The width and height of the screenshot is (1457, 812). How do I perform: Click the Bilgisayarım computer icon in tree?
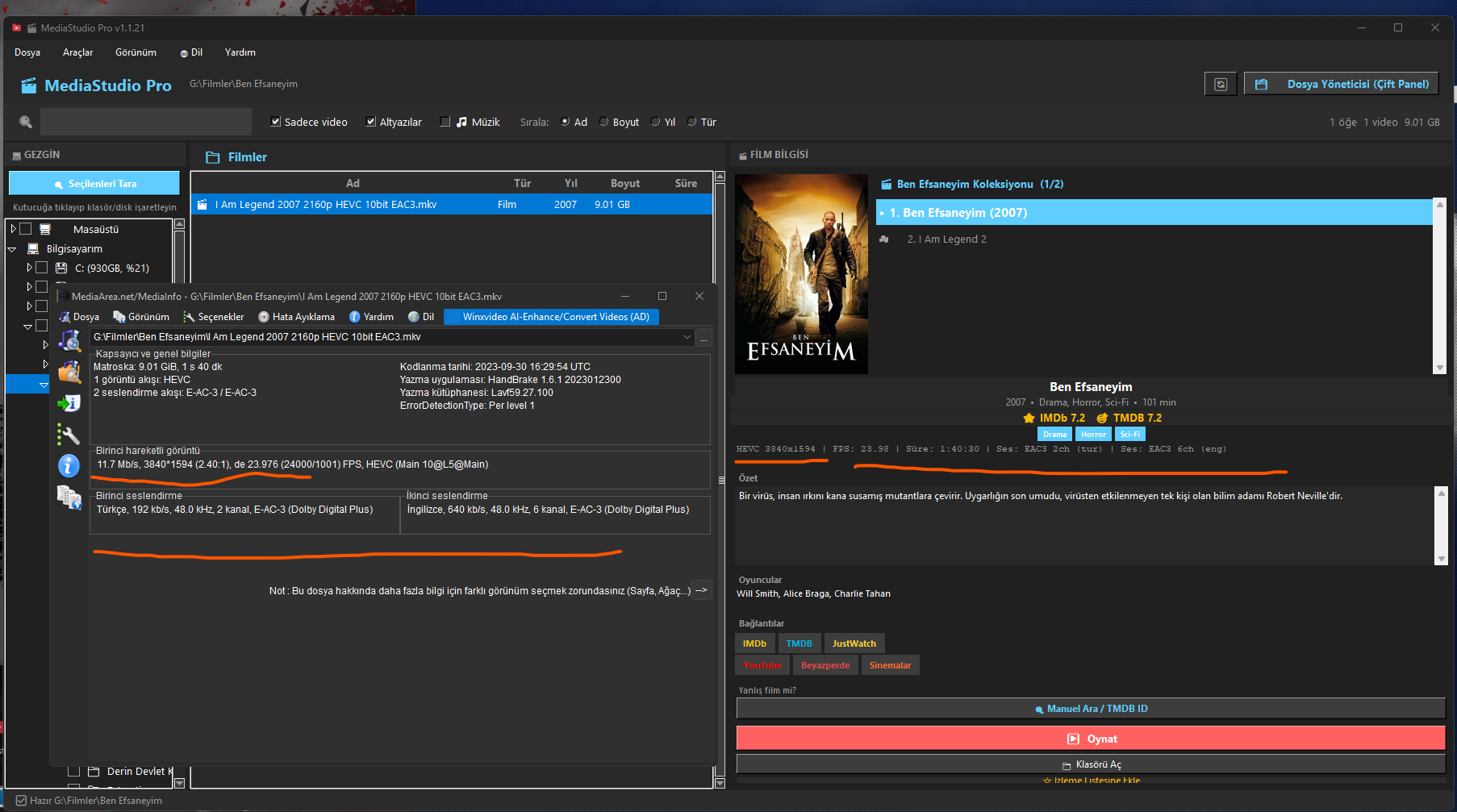[33, 249]
